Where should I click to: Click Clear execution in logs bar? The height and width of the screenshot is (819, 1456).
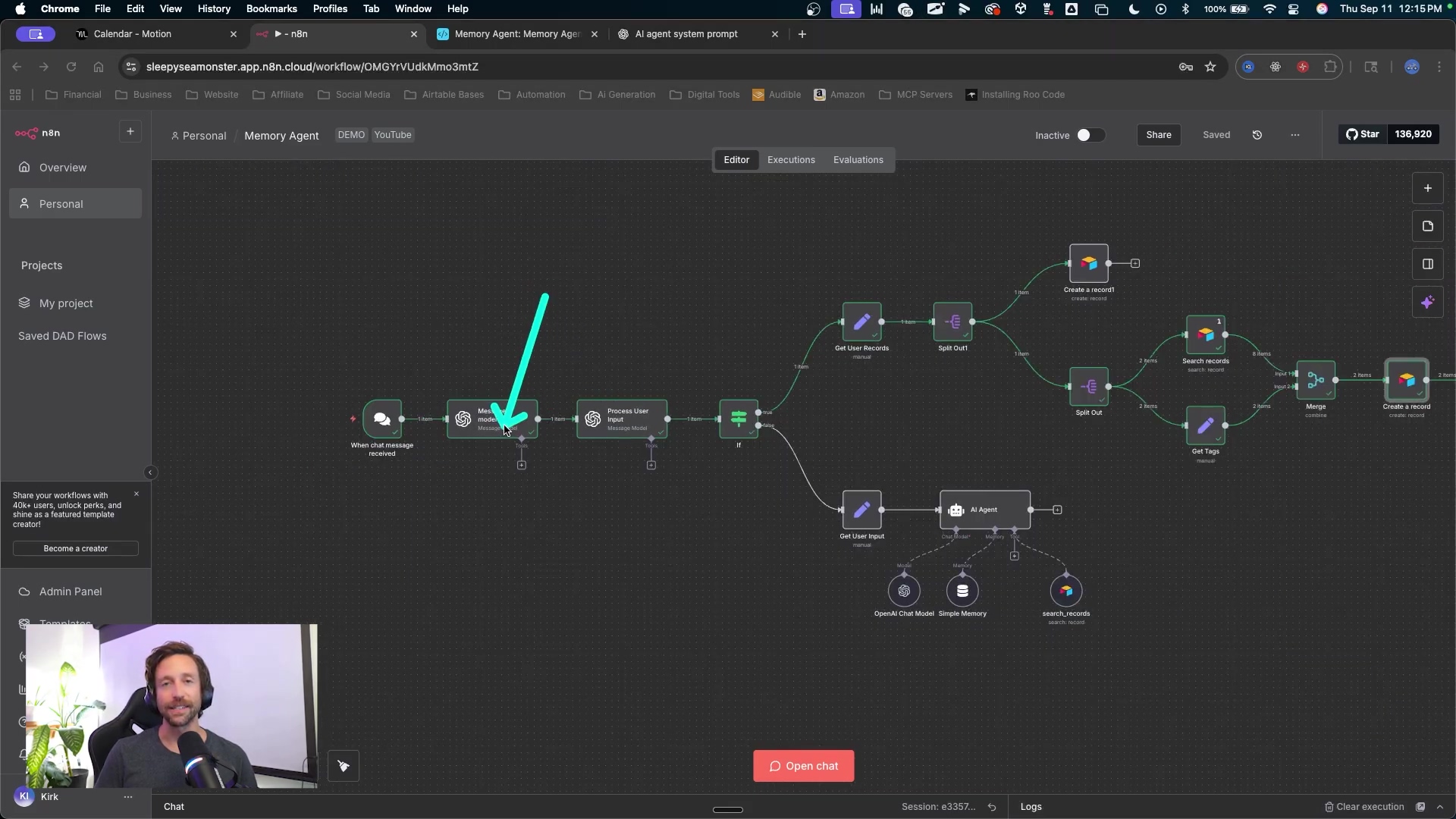[1363, 807]
